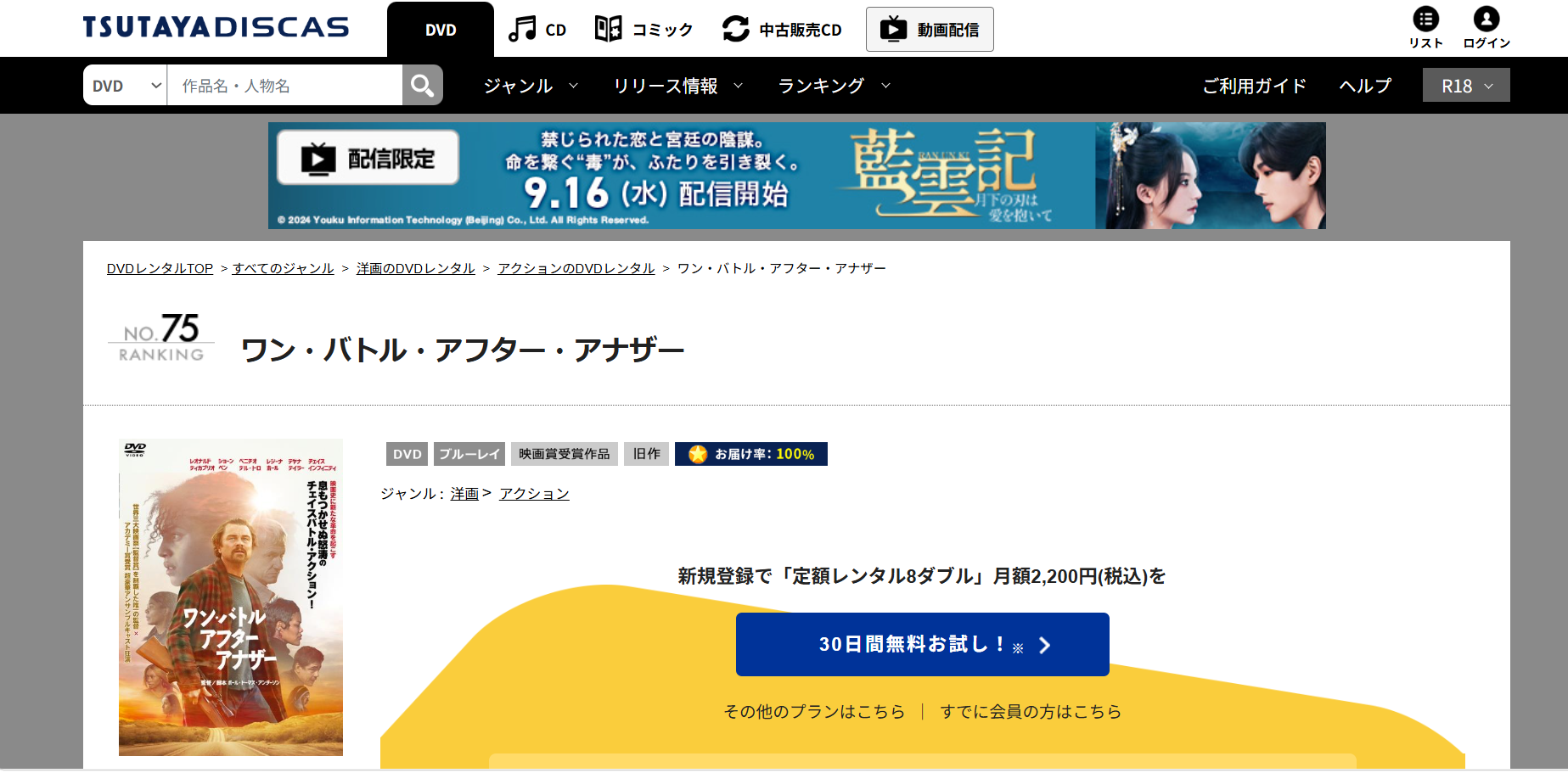Click the circular arrows icon beside 中古販売CD
This screenshot has height=773, width=1568.
(736, 29)
